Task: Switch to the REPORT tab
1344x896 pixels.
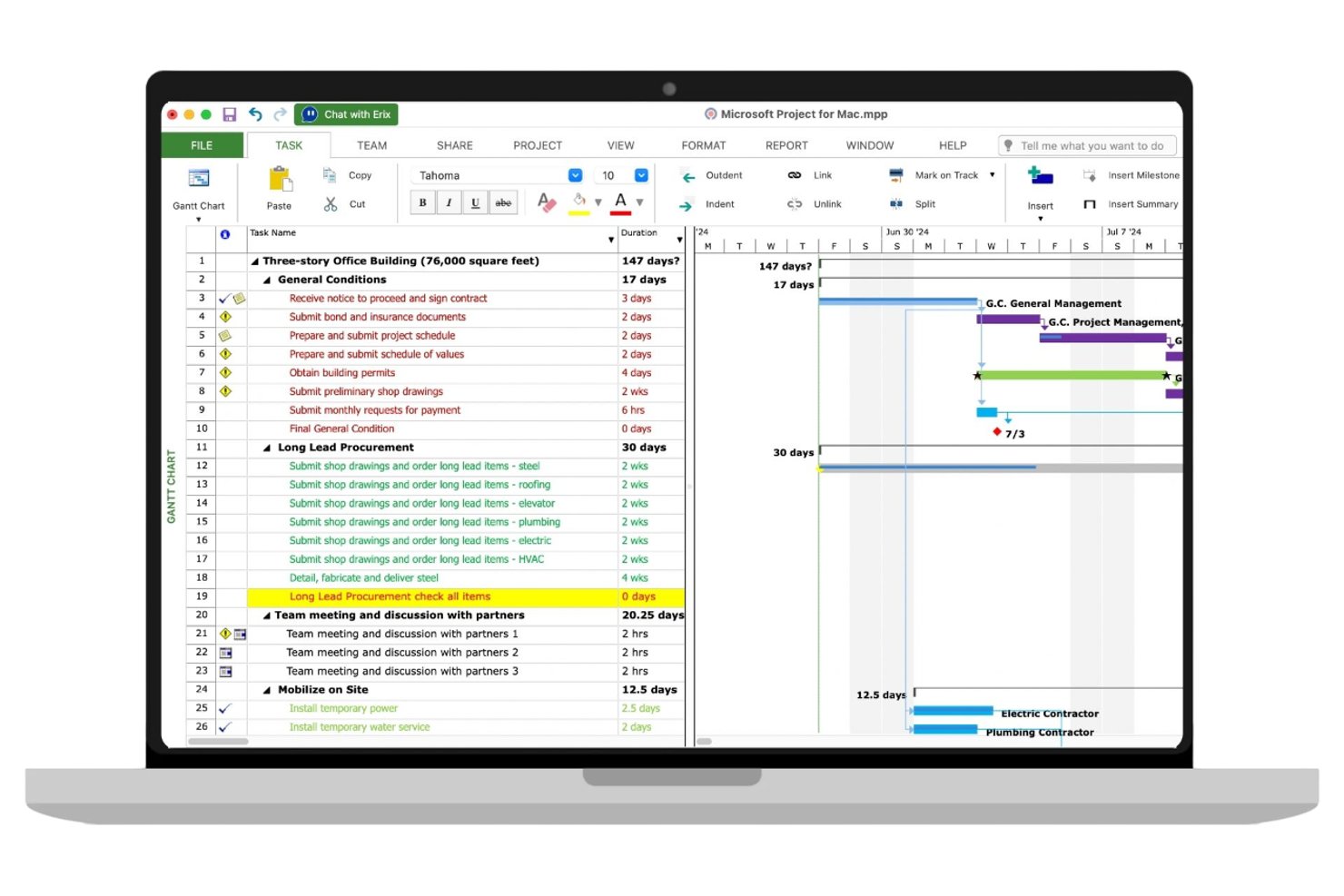Action: pos(786,145)
